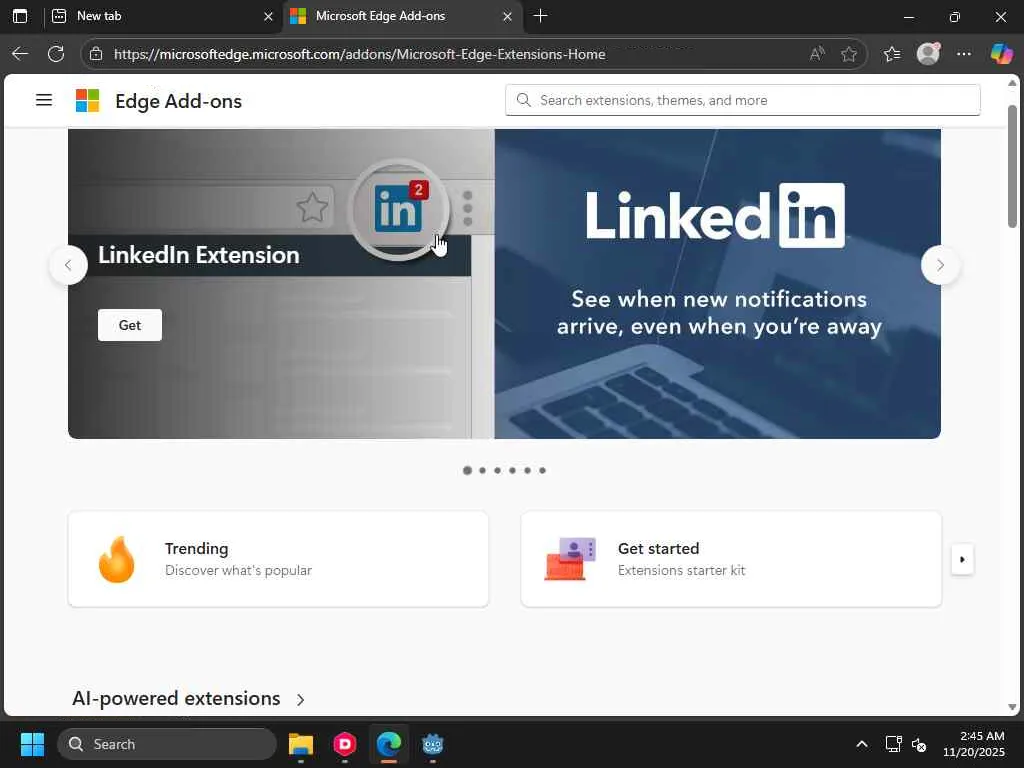
Task: Launch Copilot from the toolbar
Action: click(x=1001, y=54)
